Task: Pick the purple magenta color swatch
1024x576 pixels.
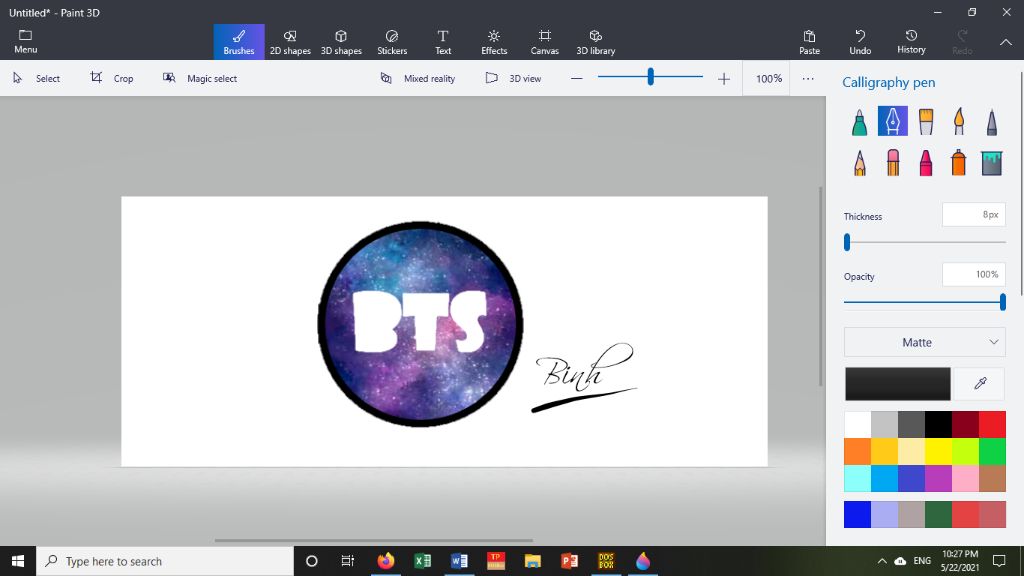Action: [x=938, y=478]
